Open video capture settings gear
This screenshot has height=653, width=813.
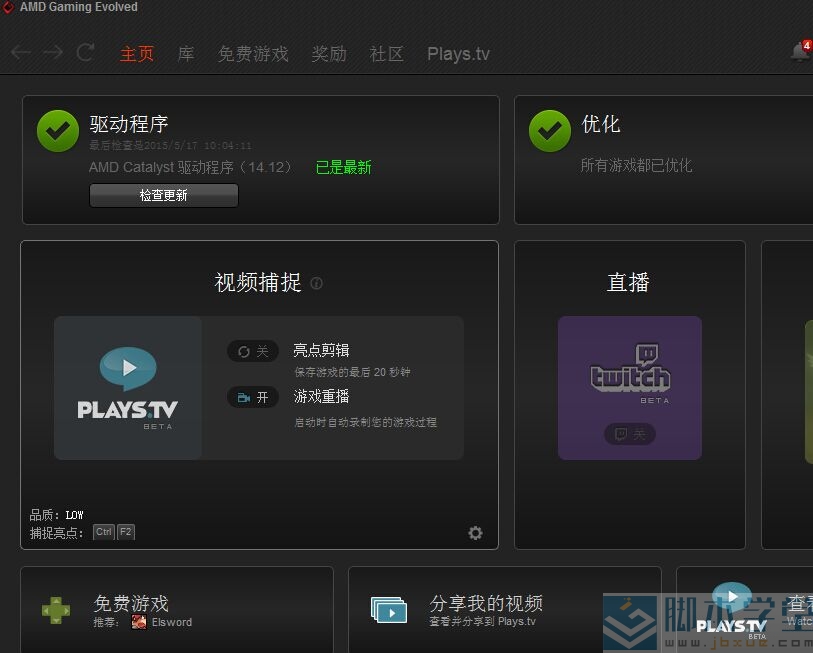pyautogui.click(x=475, y=533)
